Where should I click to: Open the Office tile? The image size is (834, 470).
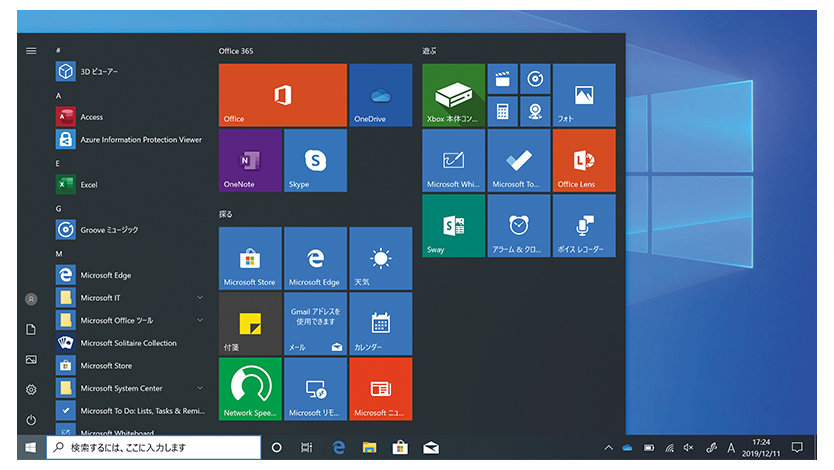click(x=282, y=95)
